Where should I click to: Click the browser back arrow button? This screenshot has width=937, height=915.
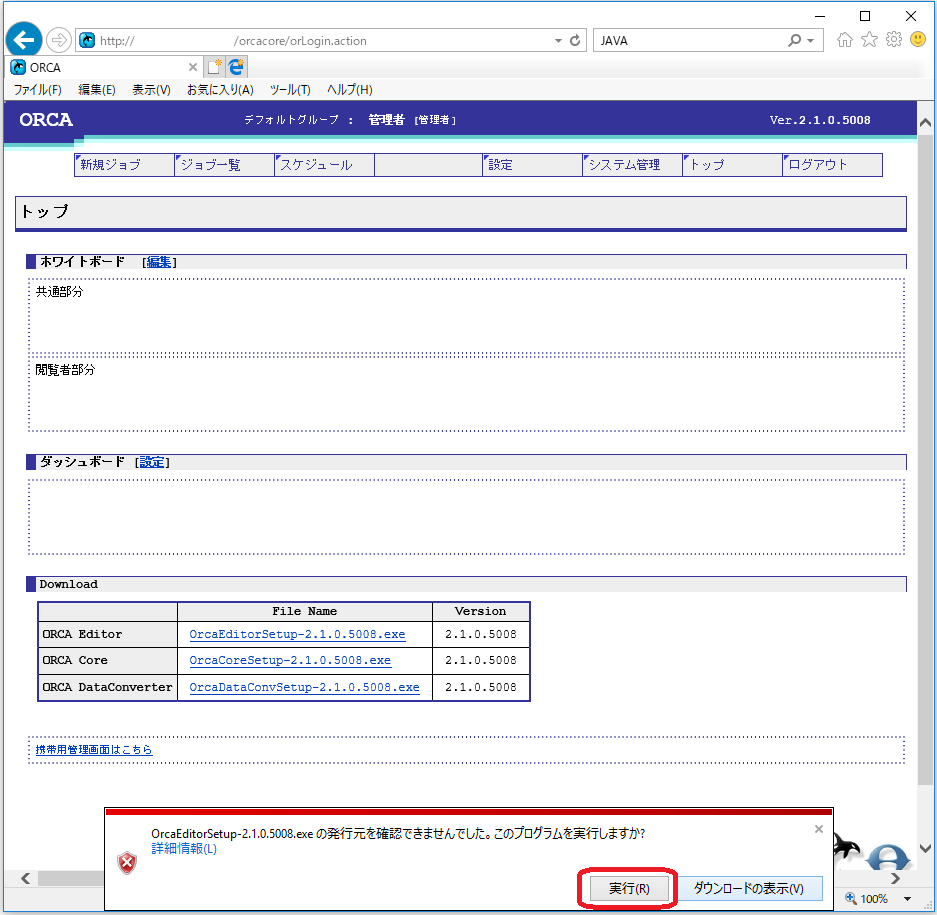(24, 40)
